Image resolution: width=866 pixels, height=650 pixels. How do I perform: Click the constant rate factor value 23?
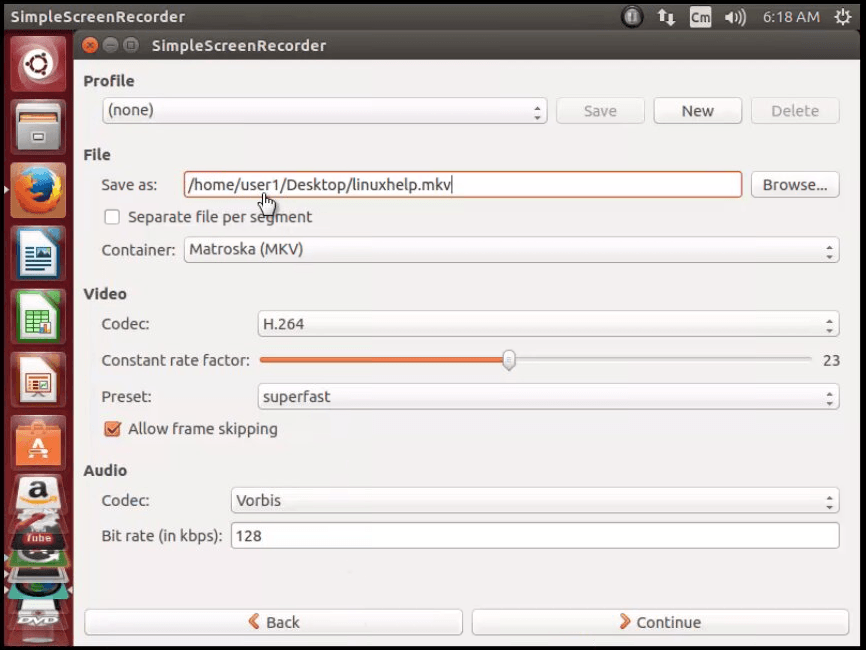pos(831,361)
